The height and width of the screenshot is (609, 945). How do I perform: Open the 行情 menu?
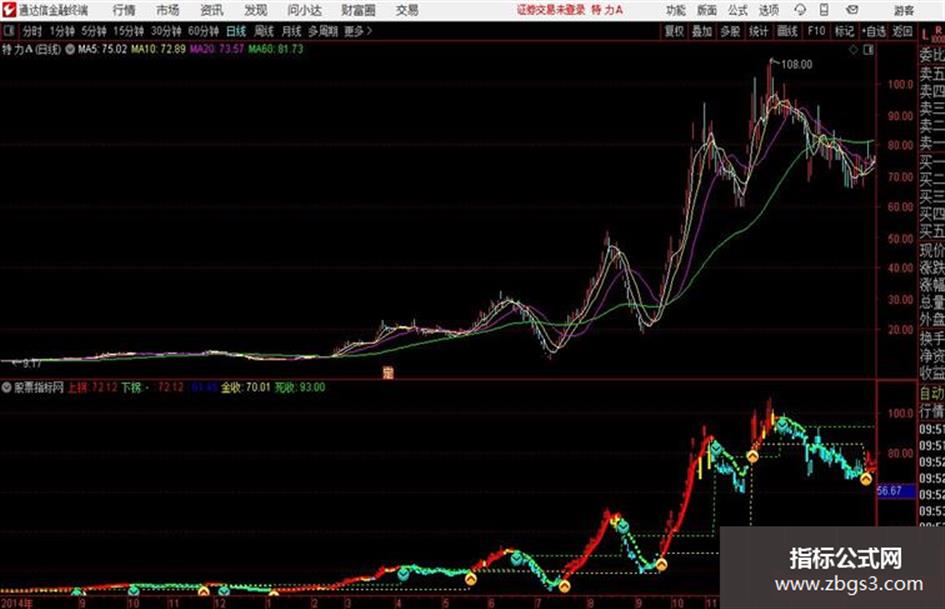(124, 10)
